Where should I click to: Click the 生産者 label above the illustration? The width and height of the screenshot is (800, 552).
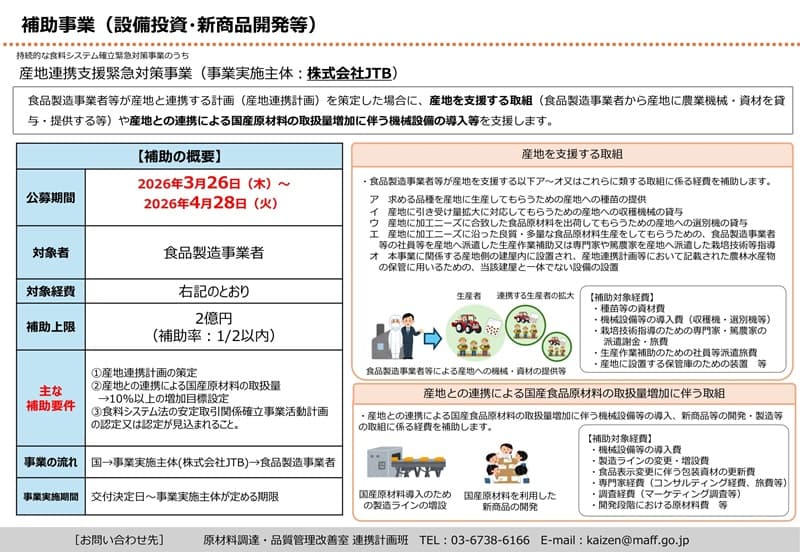coord(468,295)
